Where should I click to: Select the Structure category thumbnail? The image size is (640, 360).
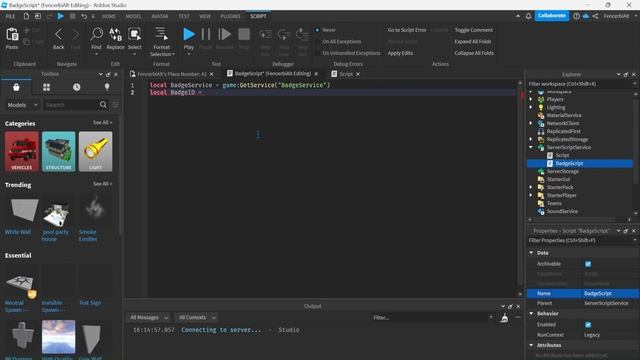click(x=58, y=151)
